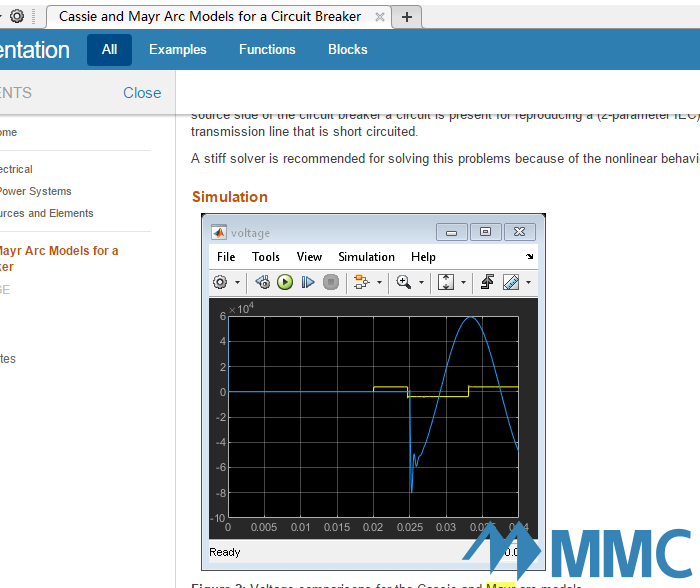
Task: Click scale Y-axis limits icon
Action: pyautogui.click(x=446, y=282)
